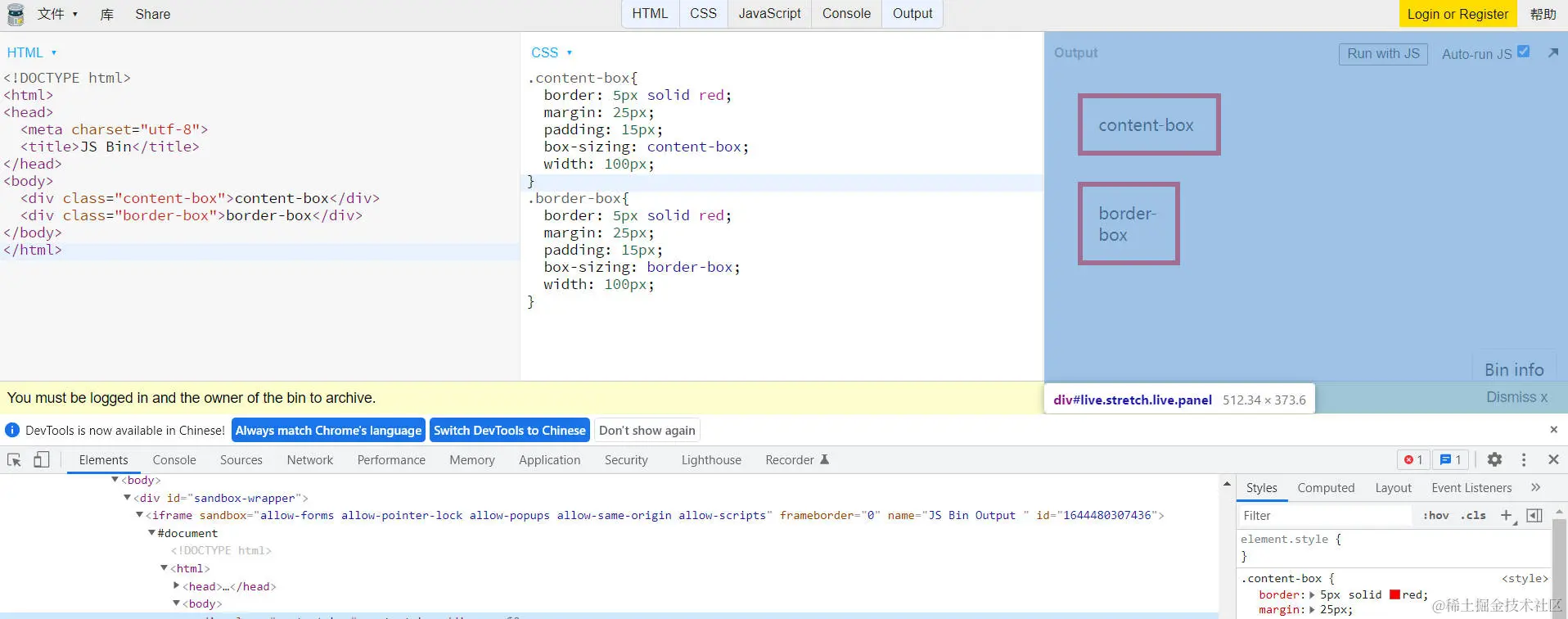Click the Don't show again button
Image resolution: width=1568 pixels, height=619 pixels.
(x=647, y=431)
